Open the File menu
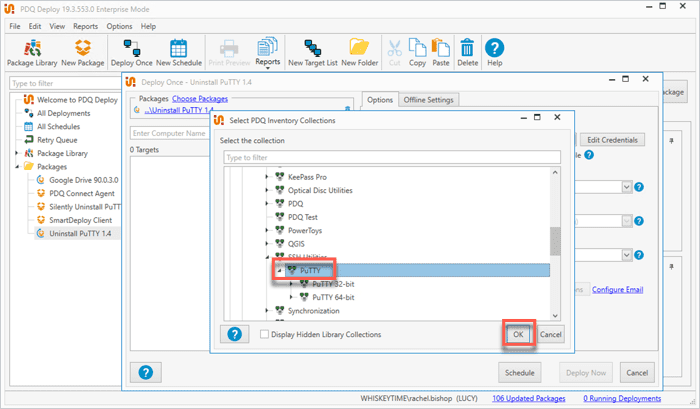 tap(15, 26)
